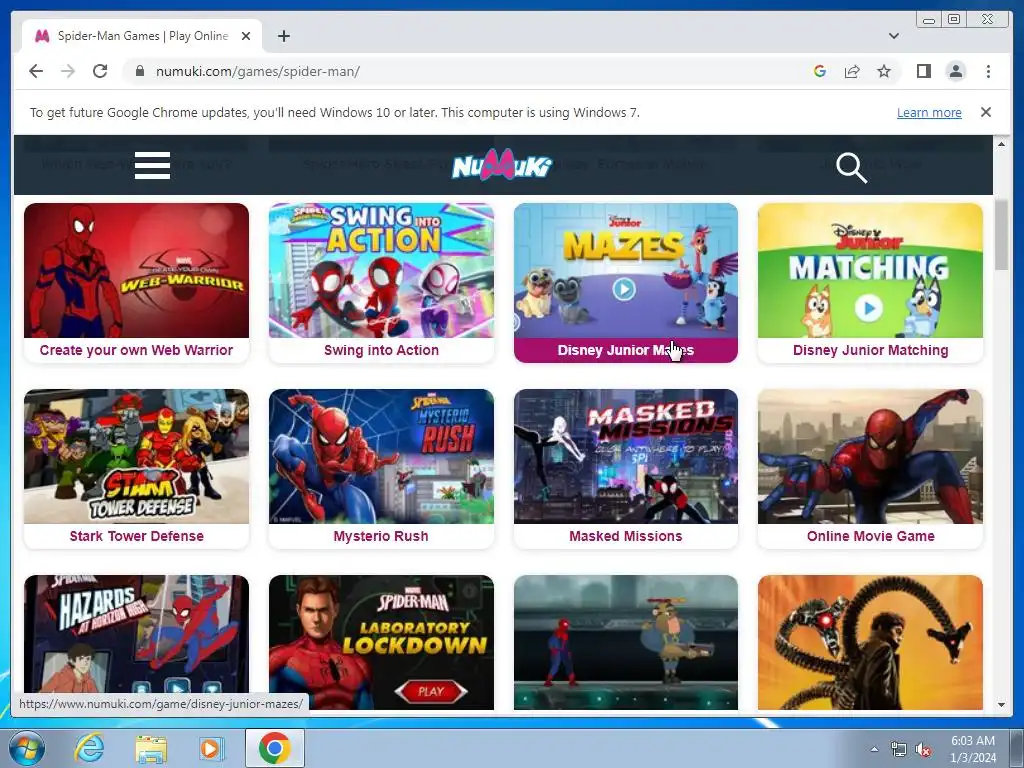Play the Disney Junior Mazes thumbnail

626,270
